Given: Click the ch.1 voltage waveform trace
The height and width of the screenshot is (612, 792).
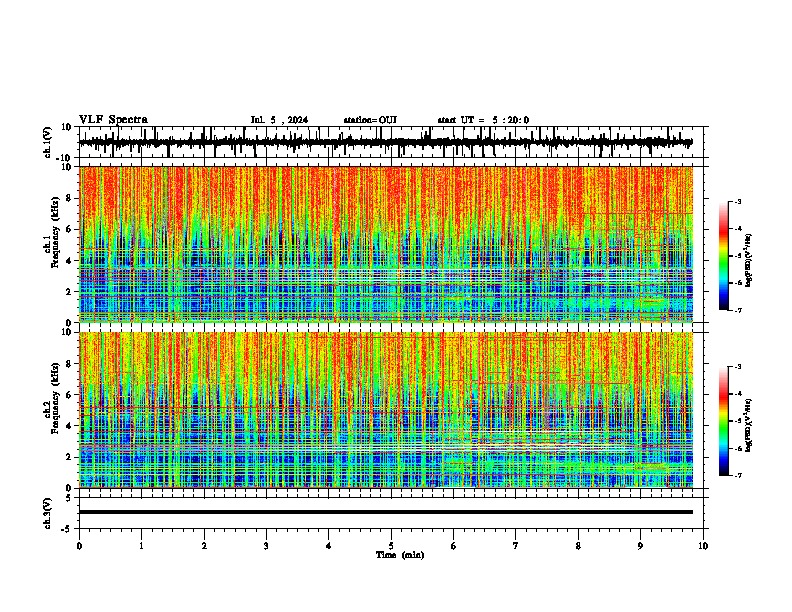Looking at the screenshot, I should [x=386, y=142].
